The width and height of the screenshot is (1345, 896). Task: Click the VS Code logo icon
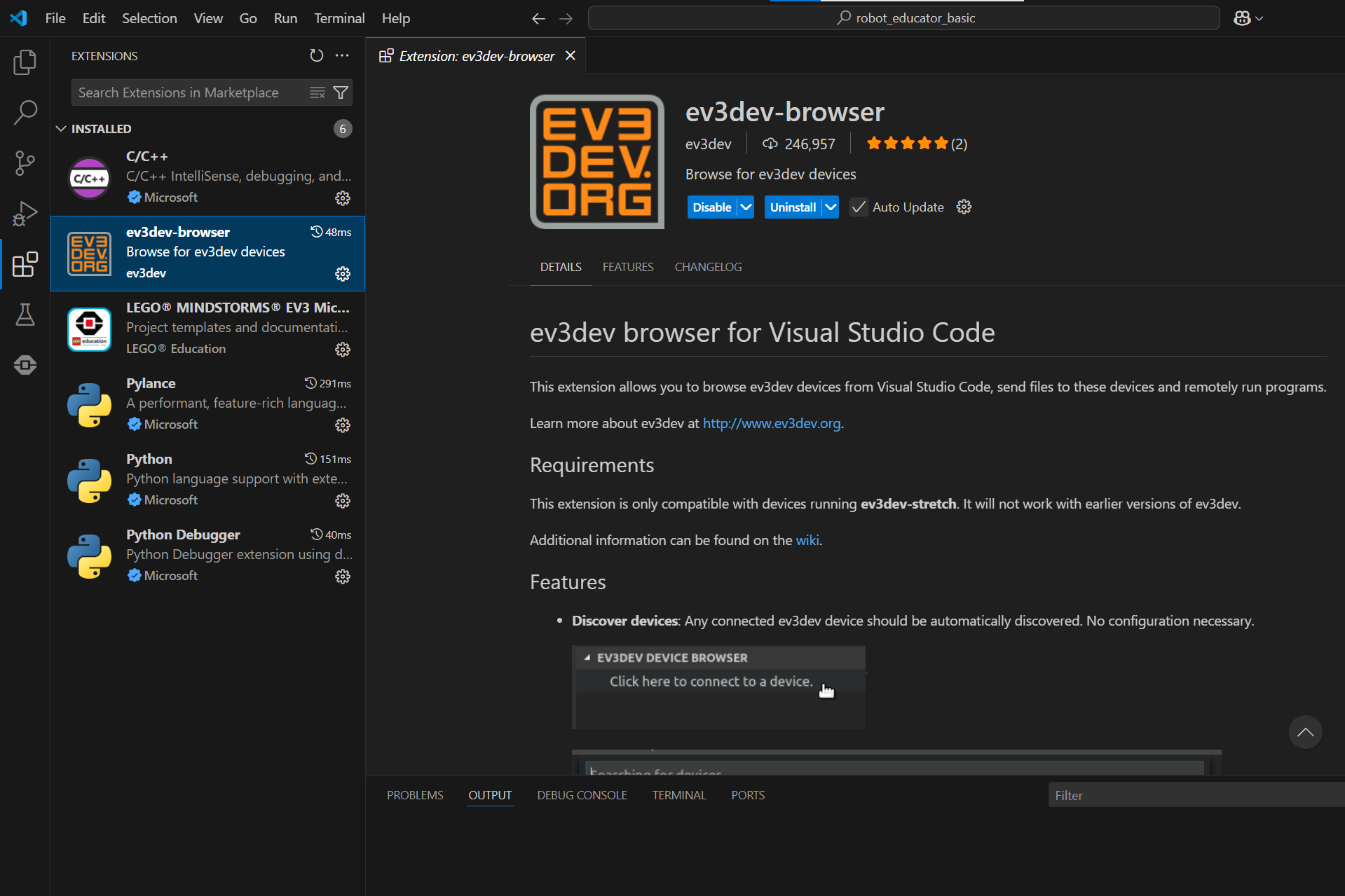pos(19,18)
